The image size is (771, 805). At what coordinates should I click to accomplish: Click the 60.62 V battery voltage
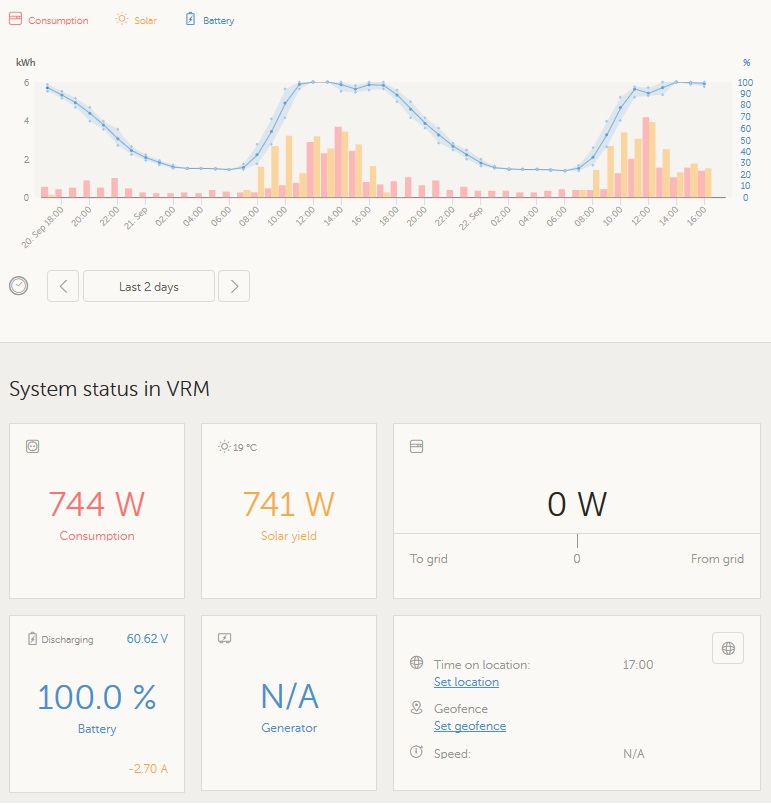(147, 639)
